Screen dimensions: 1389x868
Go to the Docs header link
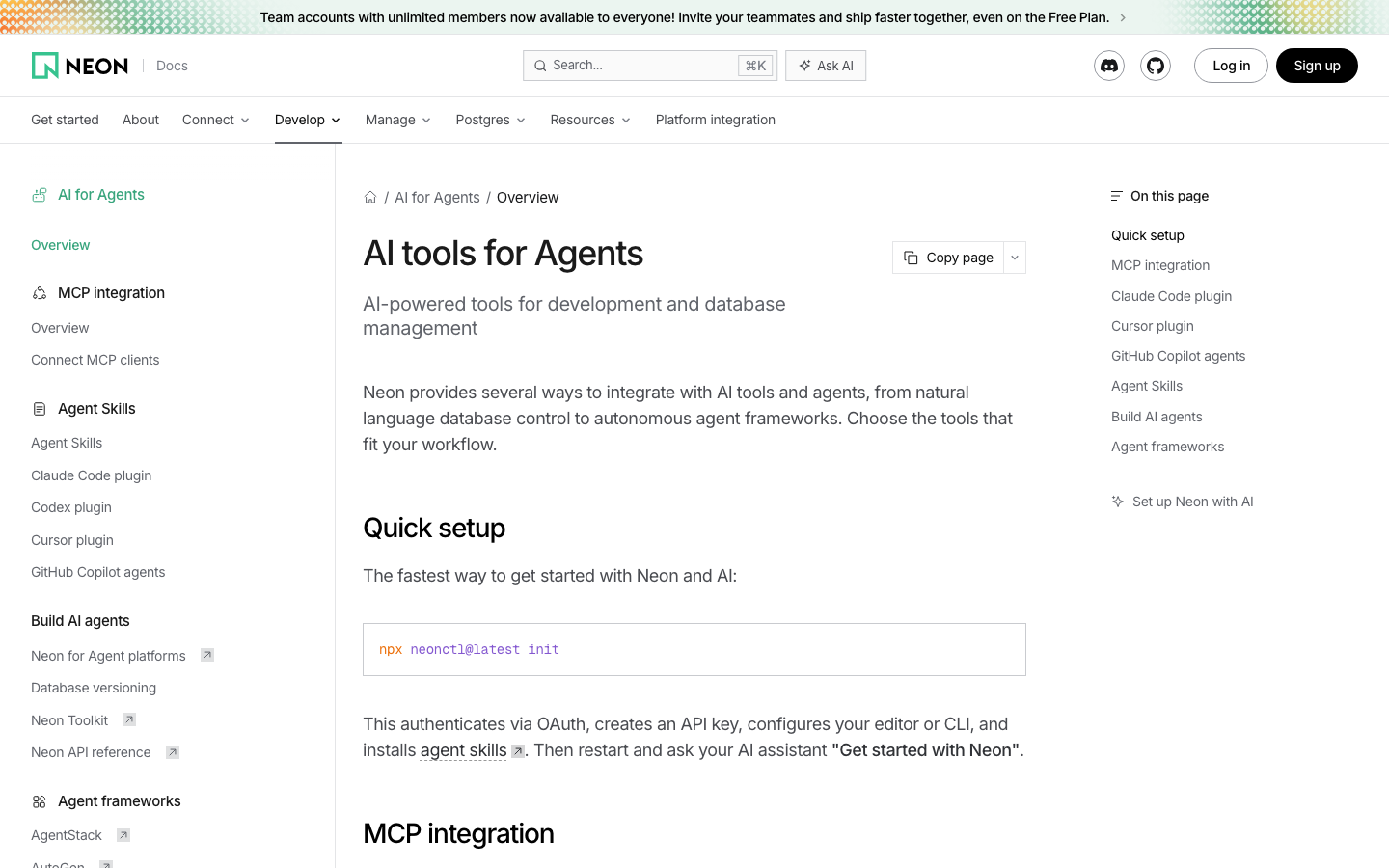click(x=172, y=66)
